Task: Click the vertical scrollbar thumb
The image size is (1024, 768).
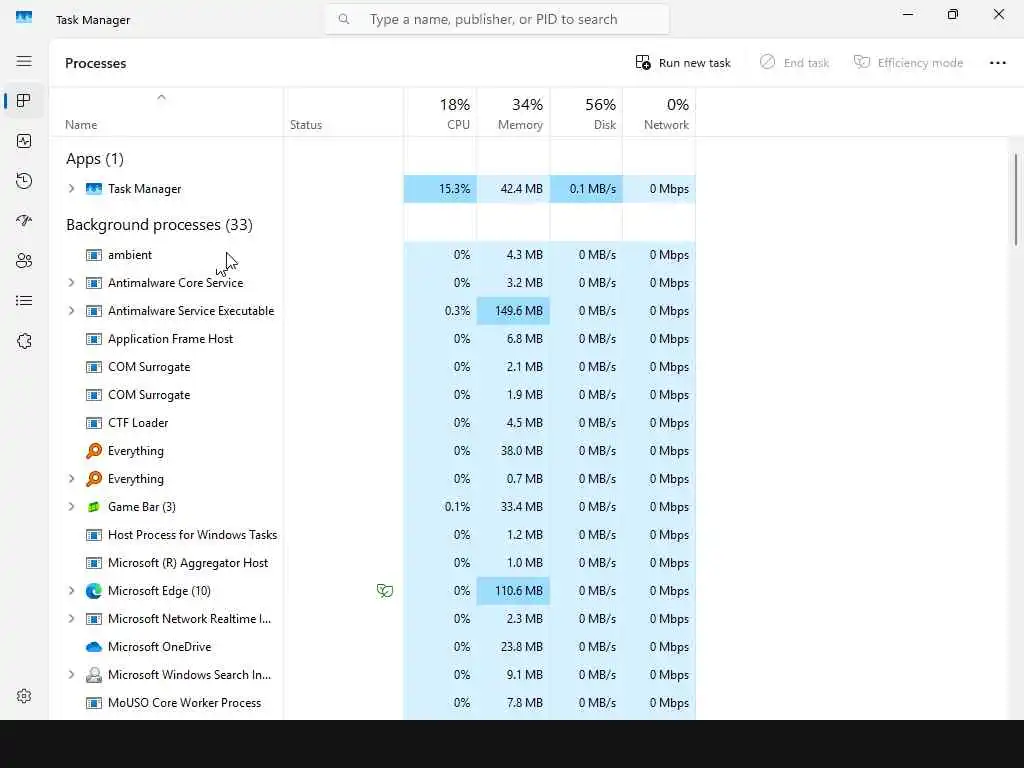Action: [x=1016, y=199]
